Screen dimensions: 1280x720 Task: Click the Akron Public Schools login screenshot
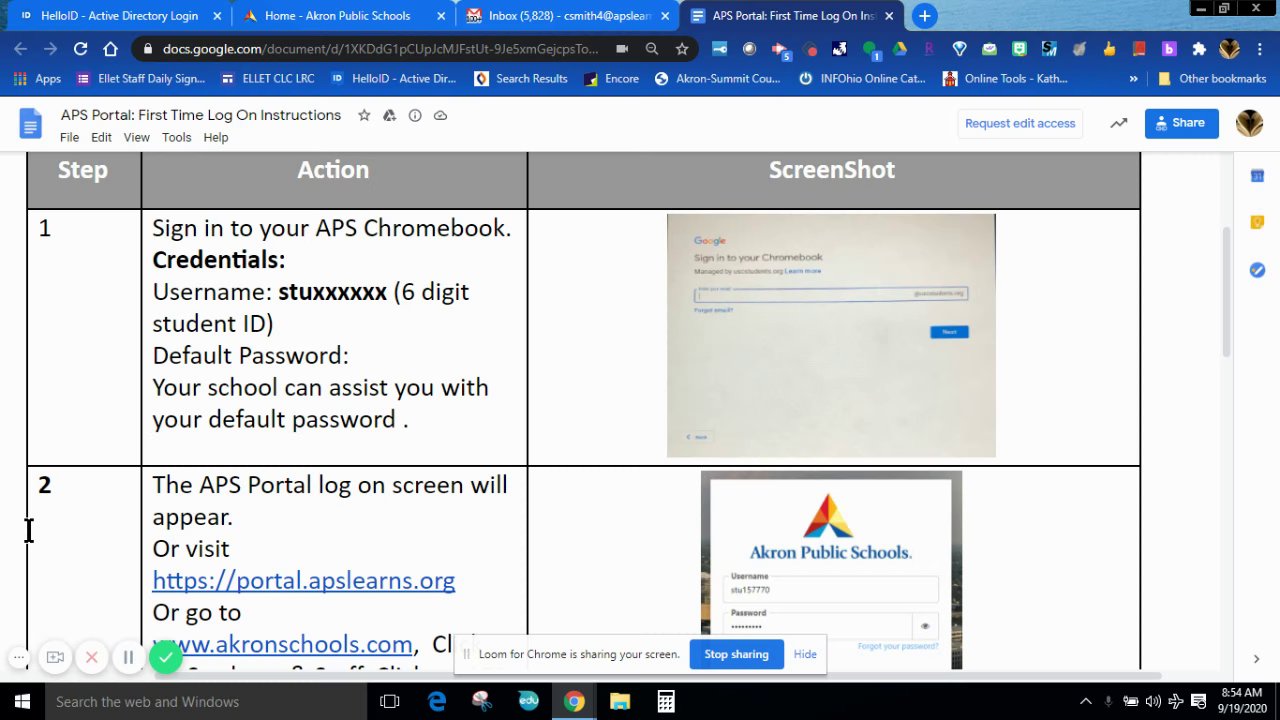(831, 569)
